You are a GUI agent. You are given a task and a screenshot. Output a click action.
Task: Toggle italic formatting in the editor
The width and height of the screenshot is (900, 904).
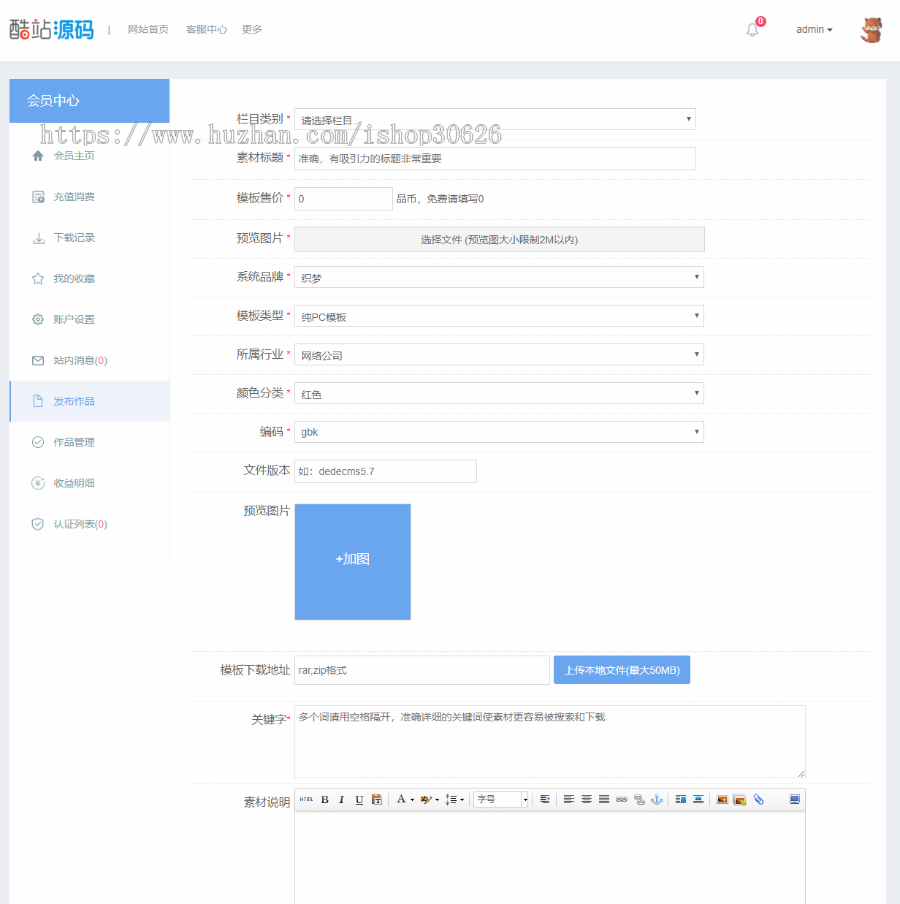[341, 799]
